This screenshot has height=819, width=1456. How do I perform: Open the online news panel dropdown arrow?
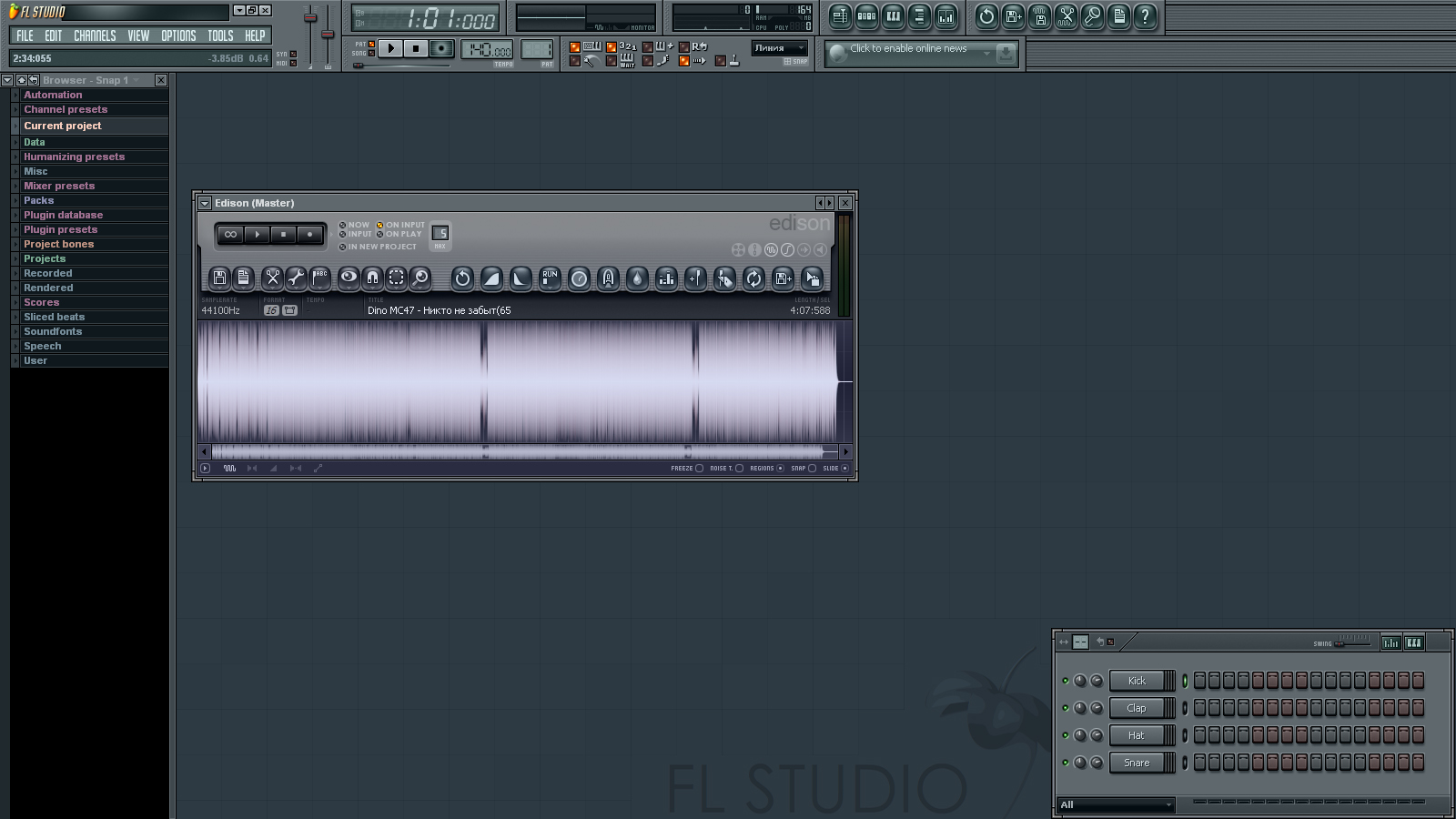[x=986, y=54]
